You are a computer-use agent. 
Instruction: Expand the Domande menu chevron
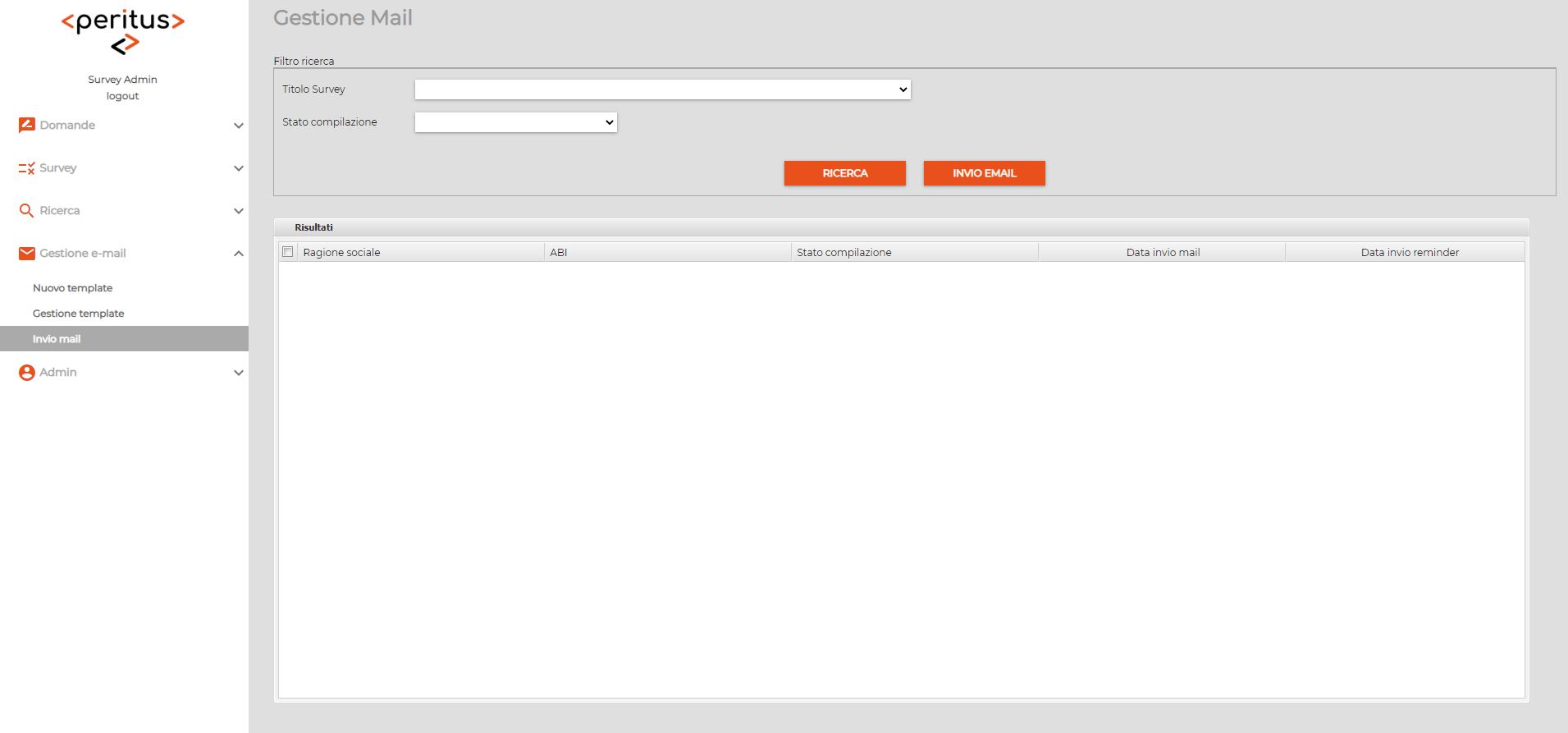(x=239, y=126)
